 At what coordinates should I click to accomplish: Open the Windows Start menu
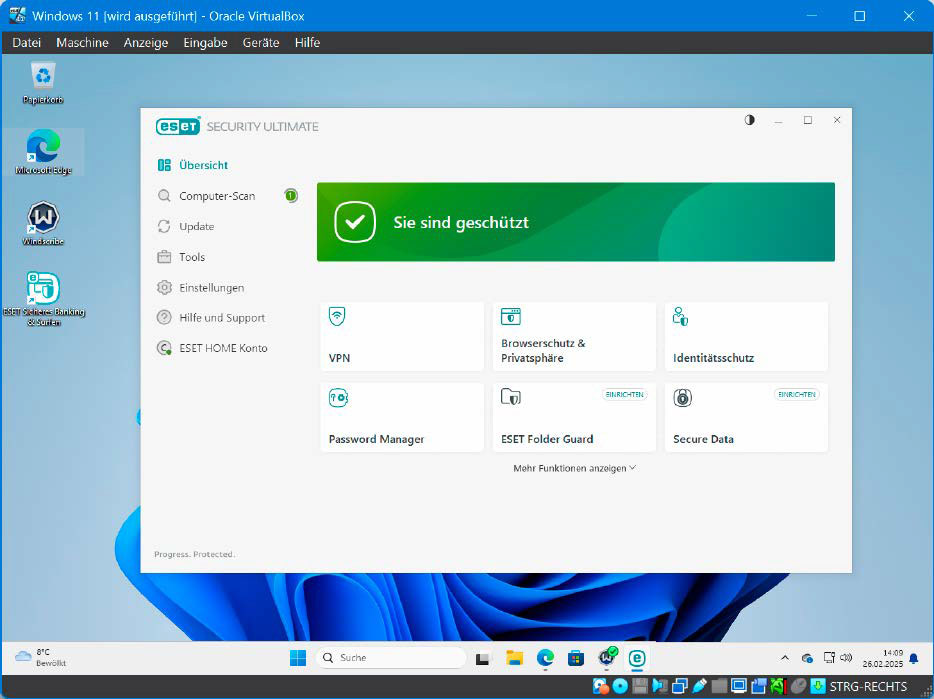pyautogui.click(x=298, y=658)
